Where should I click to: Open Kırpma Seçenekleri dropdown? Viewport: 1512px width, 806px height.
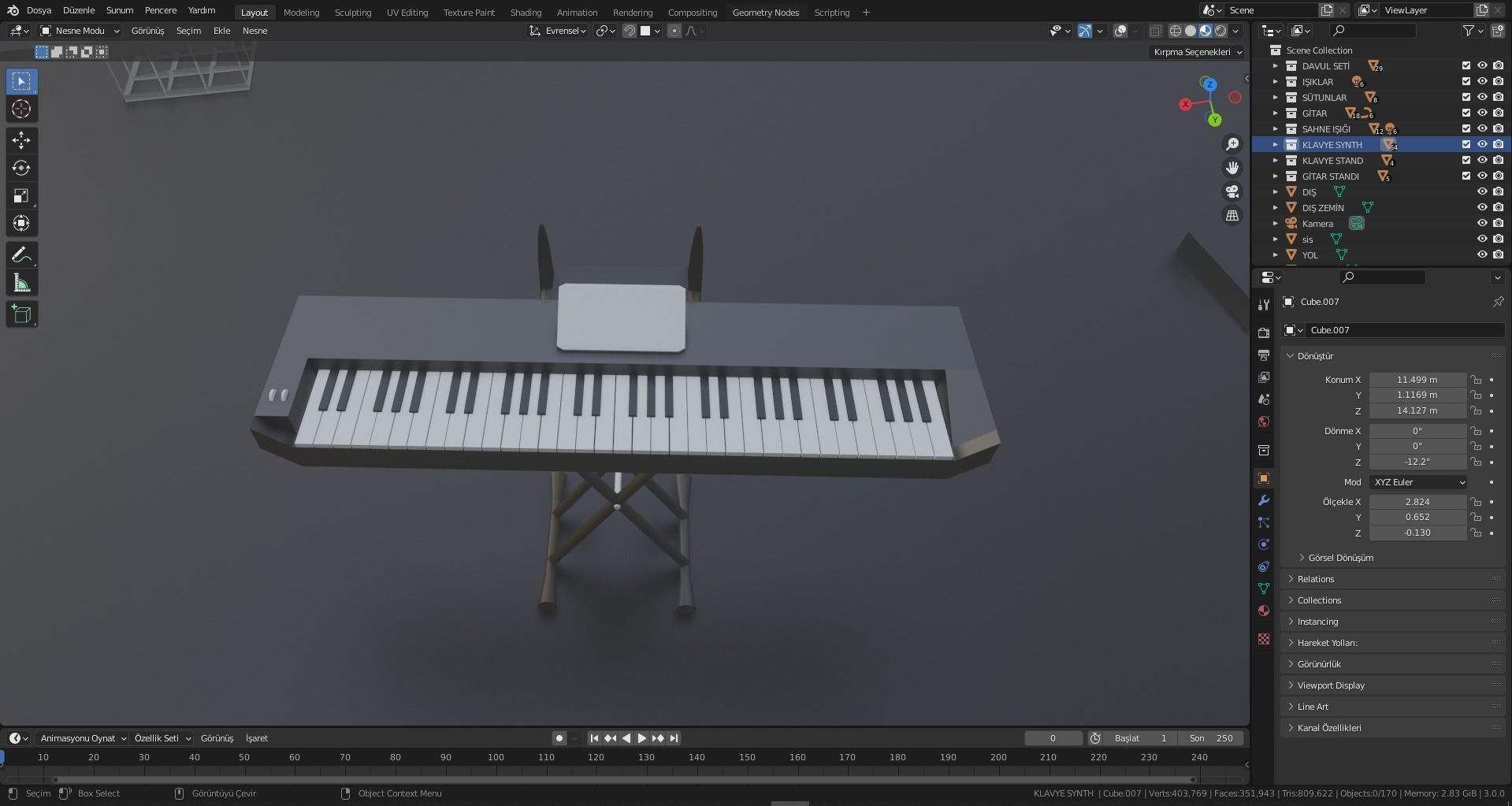pyautogui.click(x=1198, y=52)
